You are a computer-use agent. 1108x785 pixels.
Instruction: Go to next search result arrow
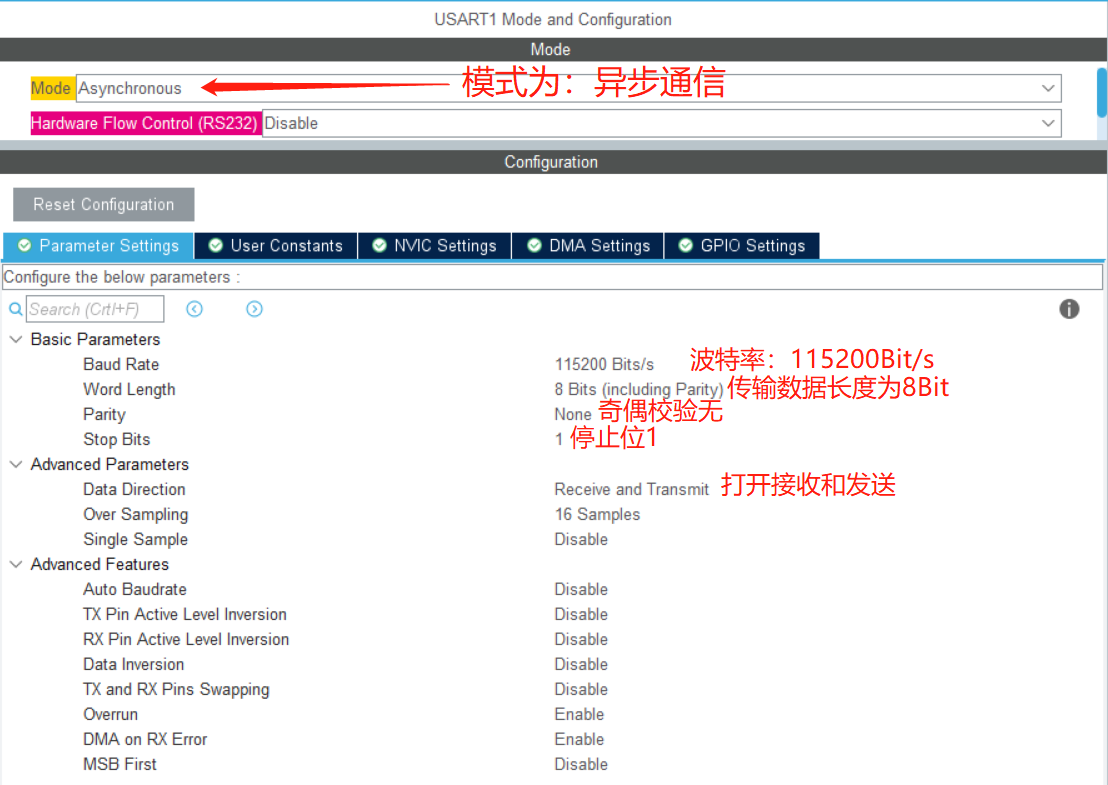pos(254,309)
